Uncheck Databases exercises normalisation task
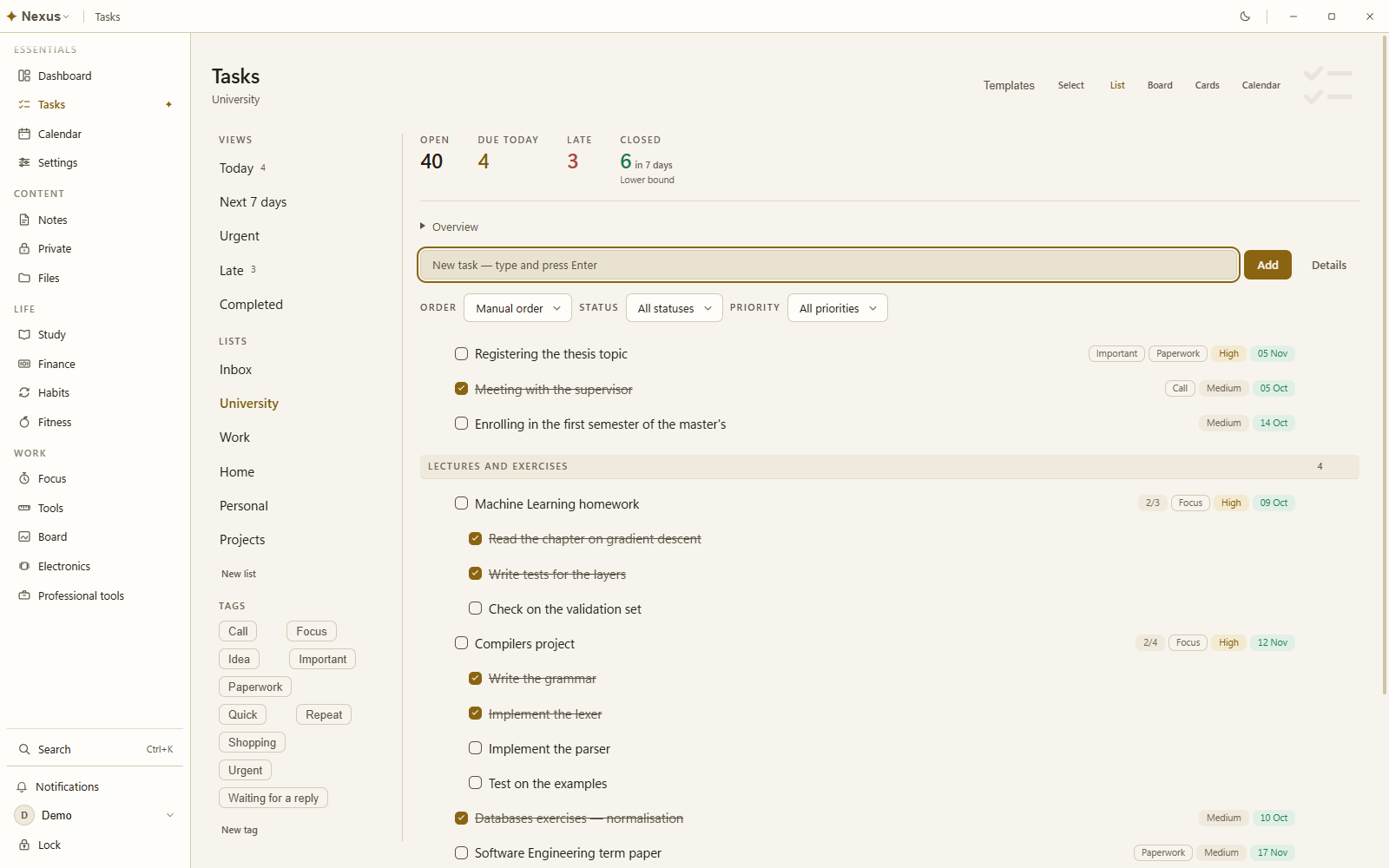Viewport: 1389px width, 868px height. click(461, 818)
